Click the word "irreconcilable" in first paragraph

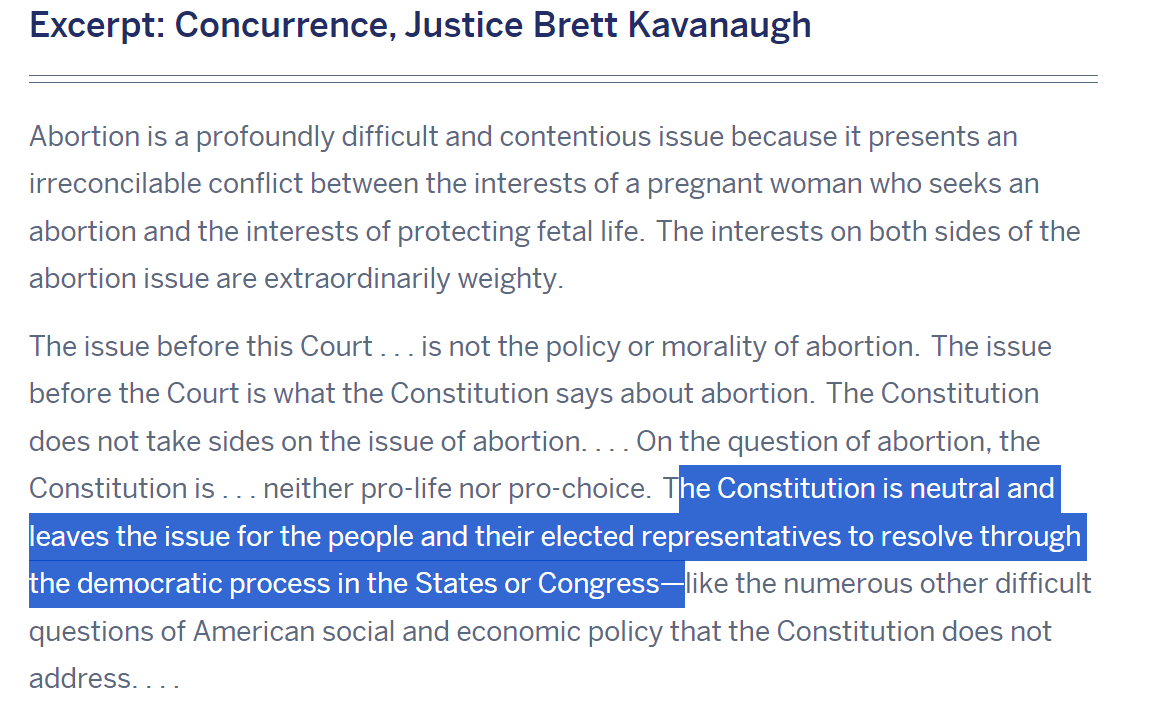pyautogui.click(x=115, y=184)
